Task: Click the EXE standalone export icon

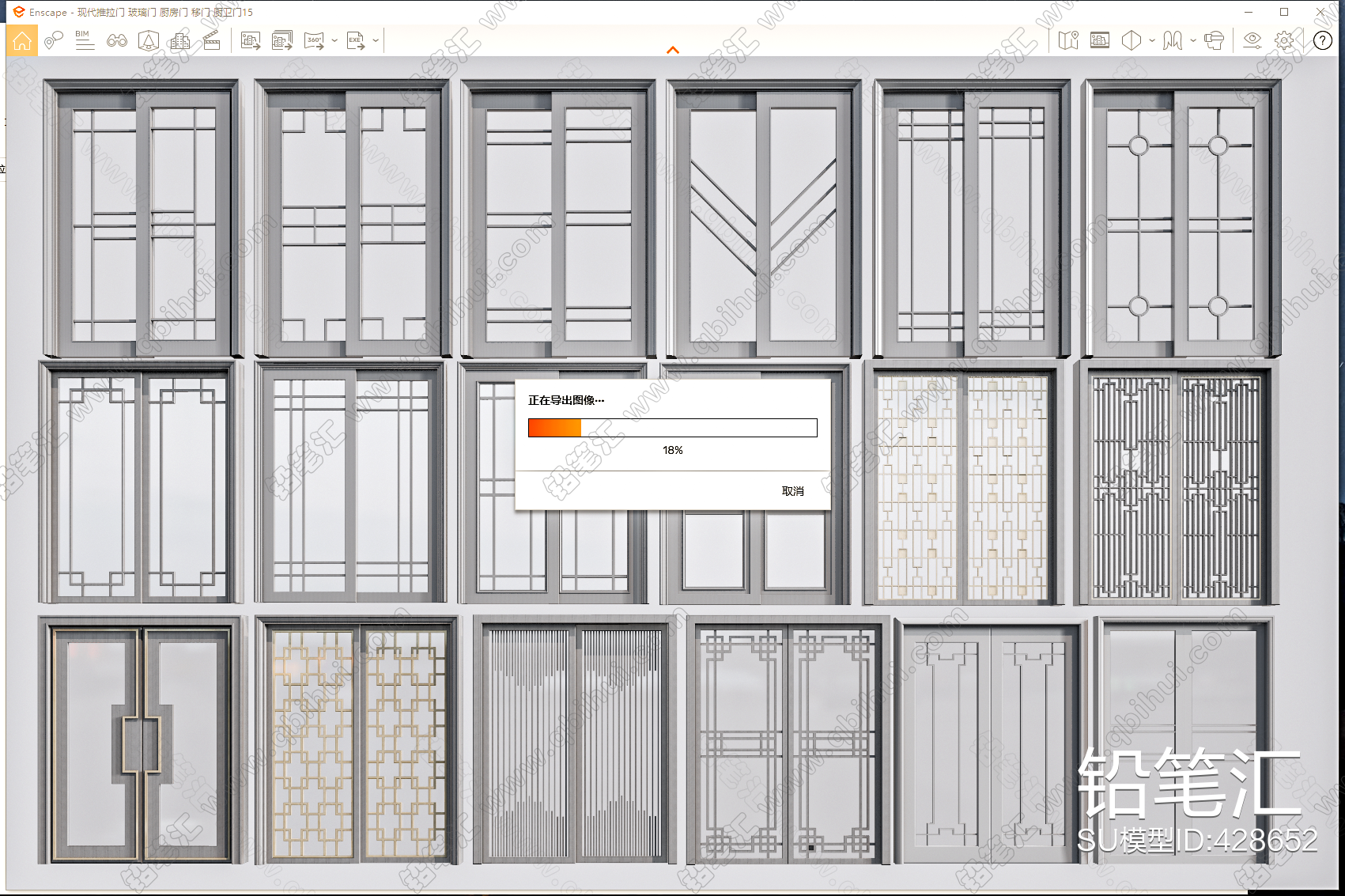Action: 356,40
